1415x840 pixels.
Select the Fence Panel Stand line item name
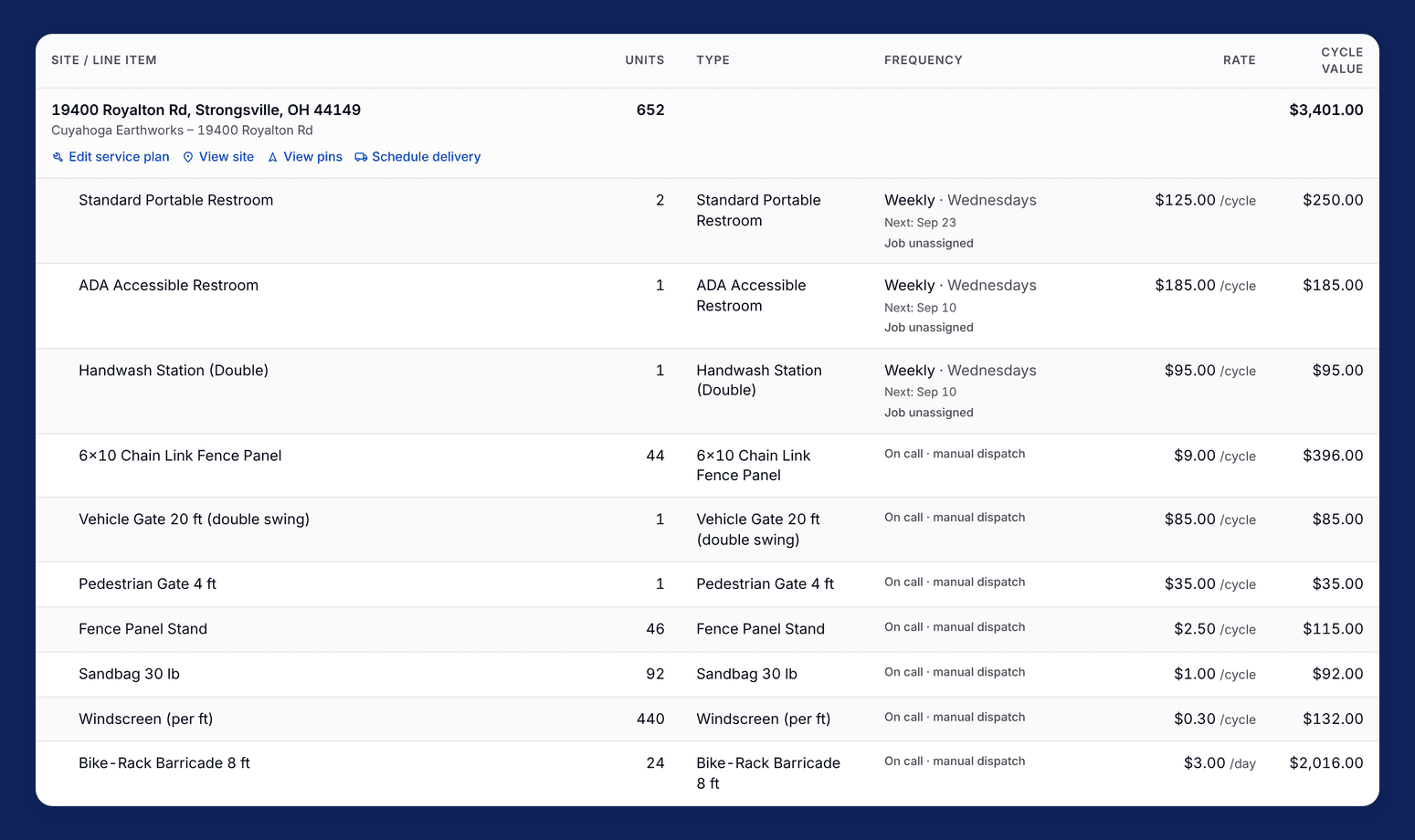(143, 629)
